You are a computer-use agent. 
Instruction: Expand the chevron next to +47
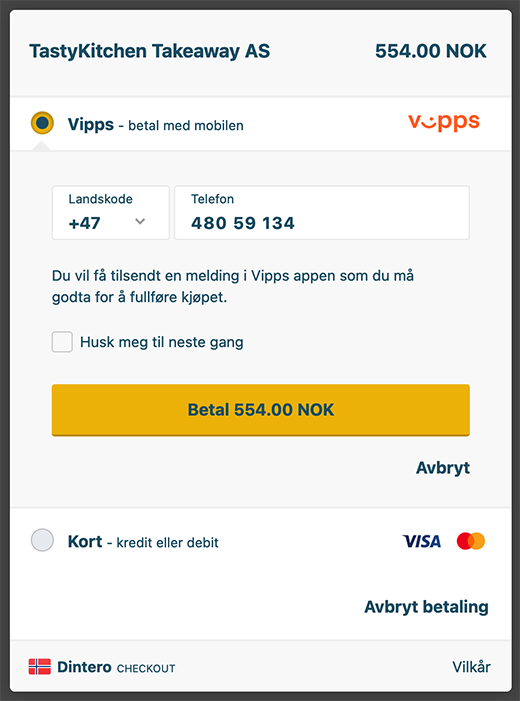140,221
